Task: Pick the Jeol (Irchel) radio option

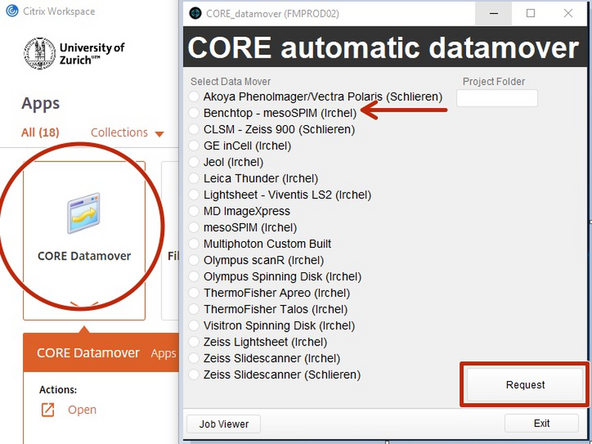Action: point(194,162)
